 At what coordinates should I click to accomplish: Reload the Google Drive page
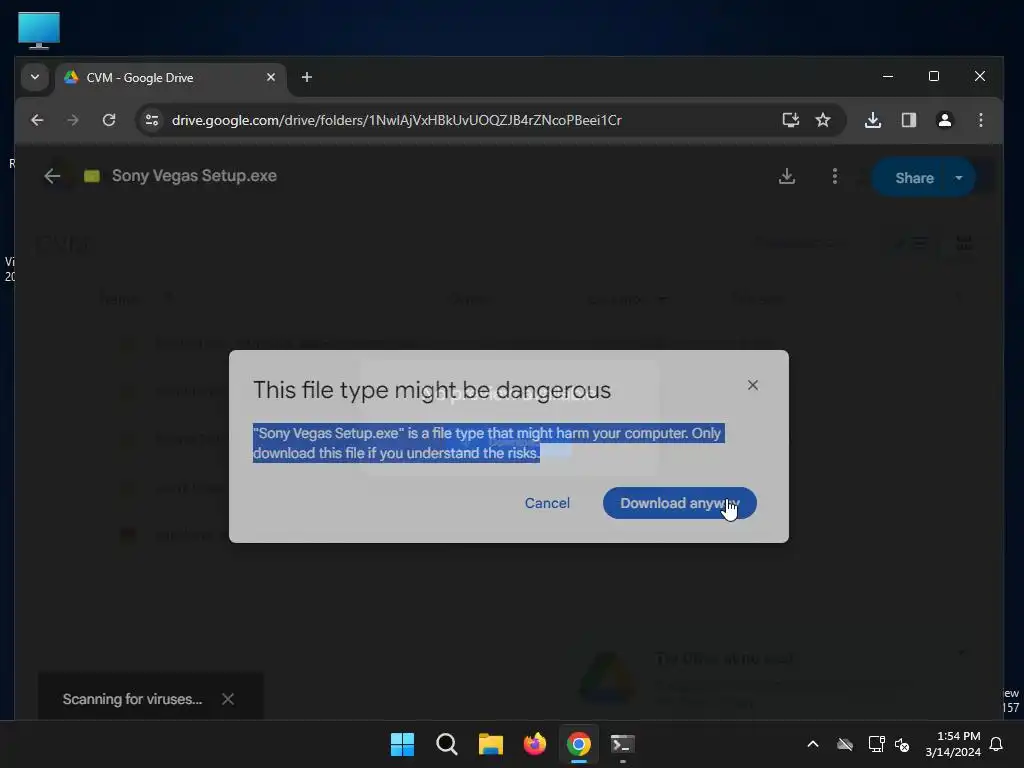[x=109, y=120]
